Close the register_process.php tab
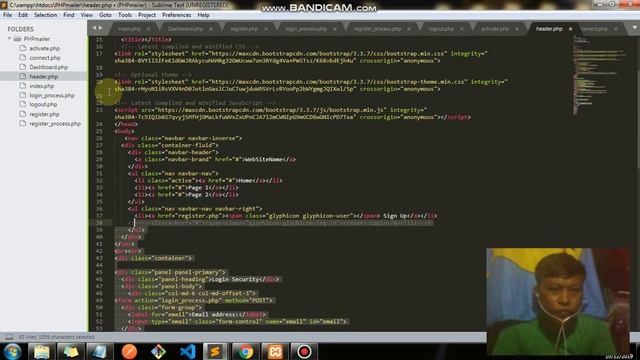 pos(409,29)
